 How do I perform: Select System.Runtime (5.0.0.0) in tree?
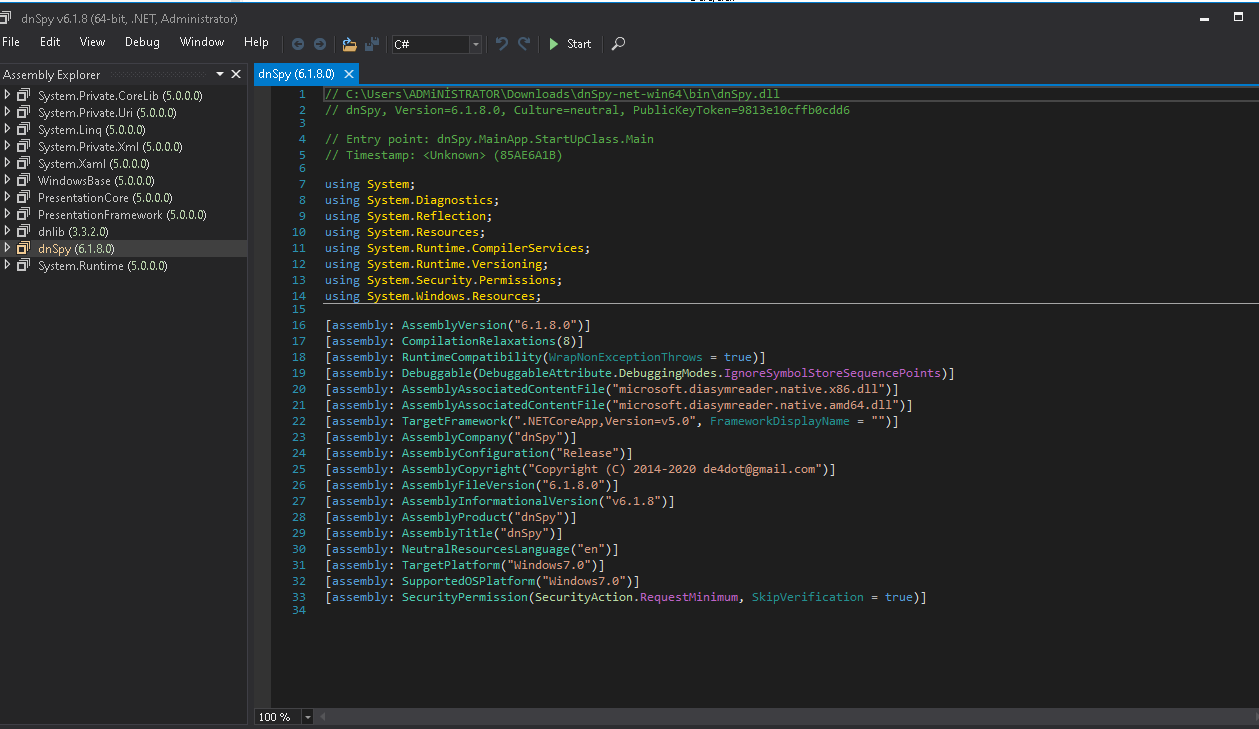pyautogui.click(x=103, y=266)
